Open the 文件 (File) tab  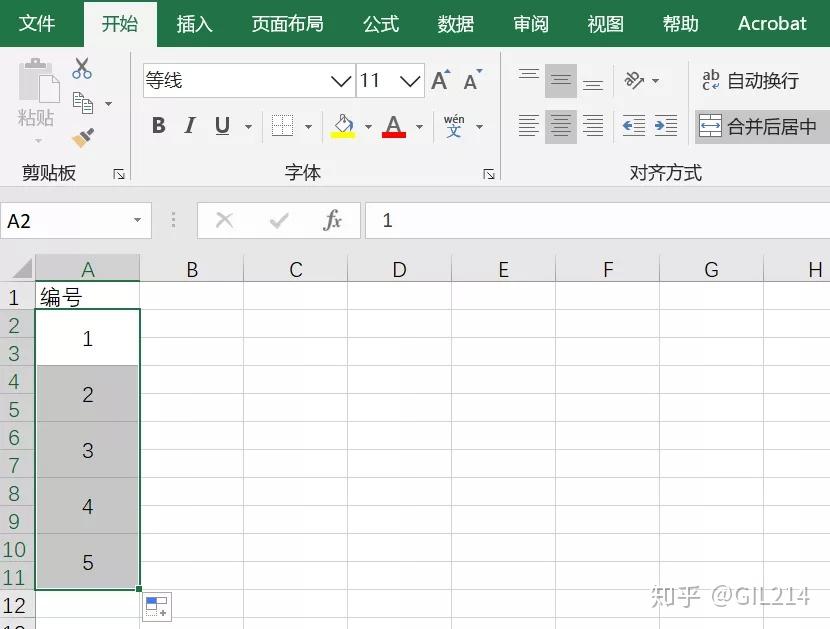point(37,23)
